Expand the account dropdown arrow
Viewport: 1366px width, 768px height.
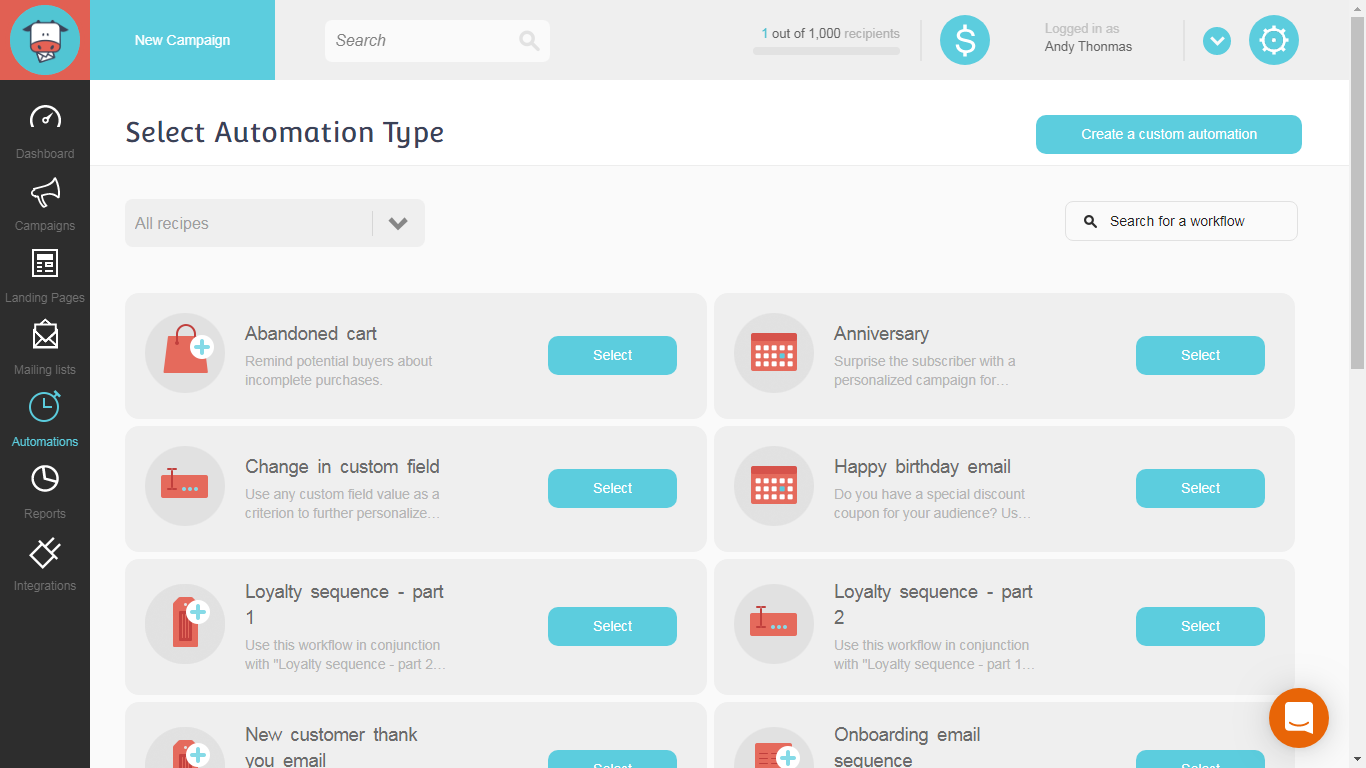pyautogui.click(x=1216, y=41)
